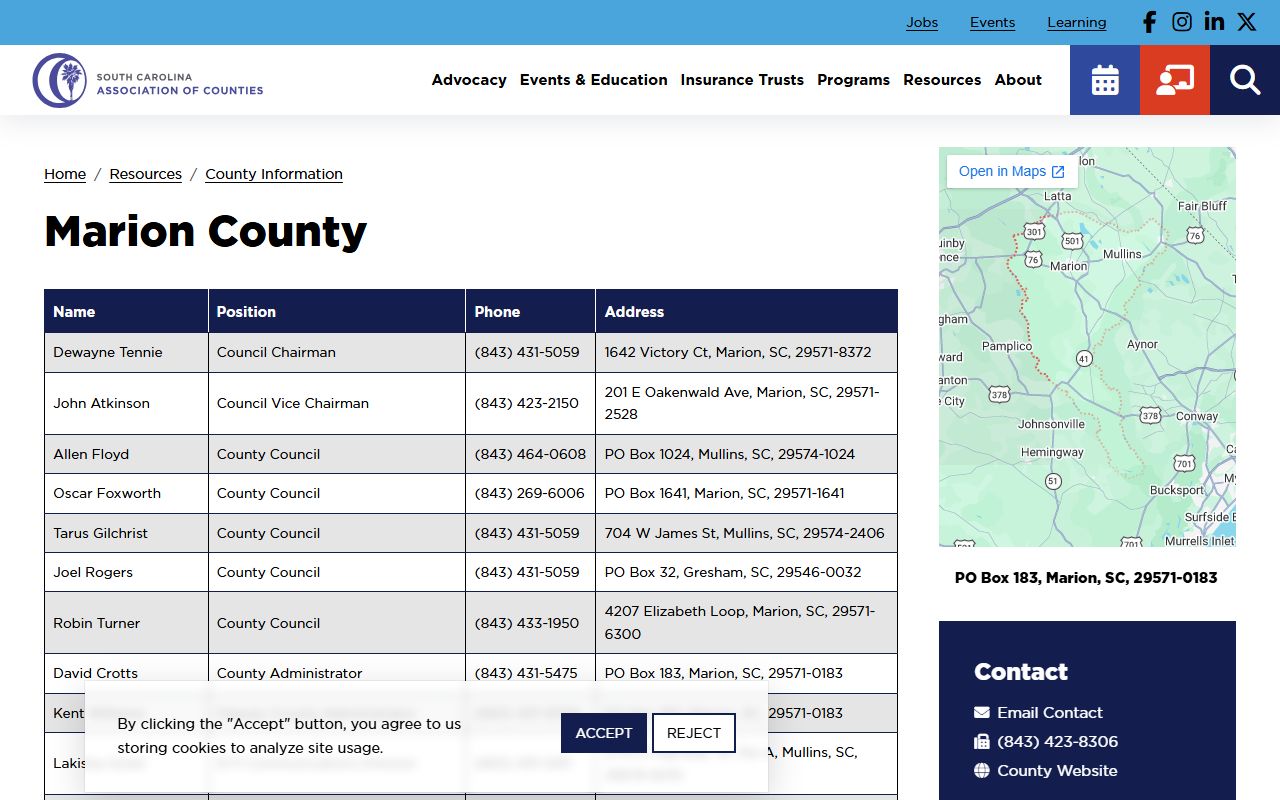This screenshot has height=800, width=1280.
Task: Click address 704 W James St, Mullins
Action: coord(745,534)
